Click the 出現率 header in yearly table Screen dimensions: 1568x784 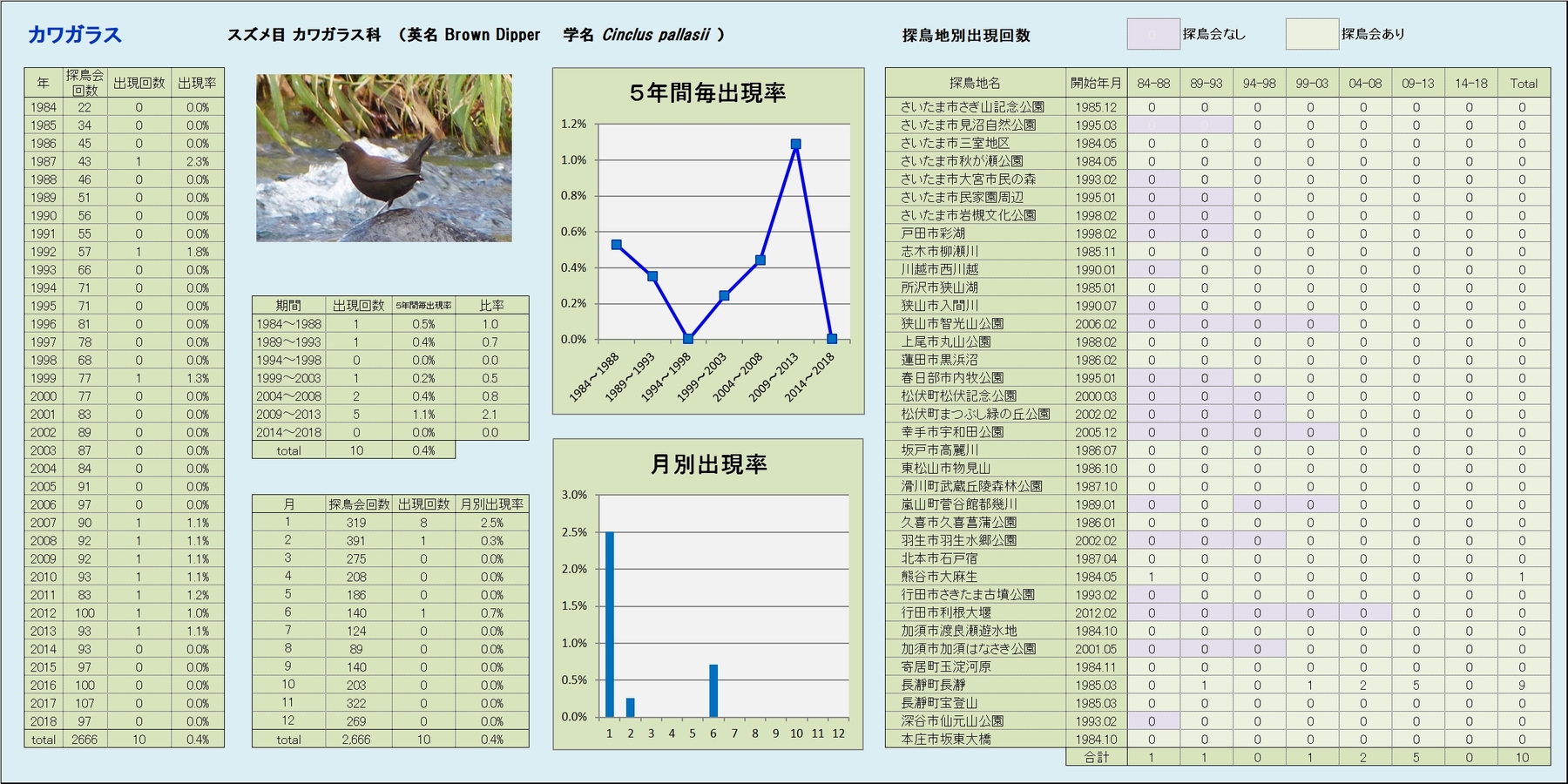198,83
